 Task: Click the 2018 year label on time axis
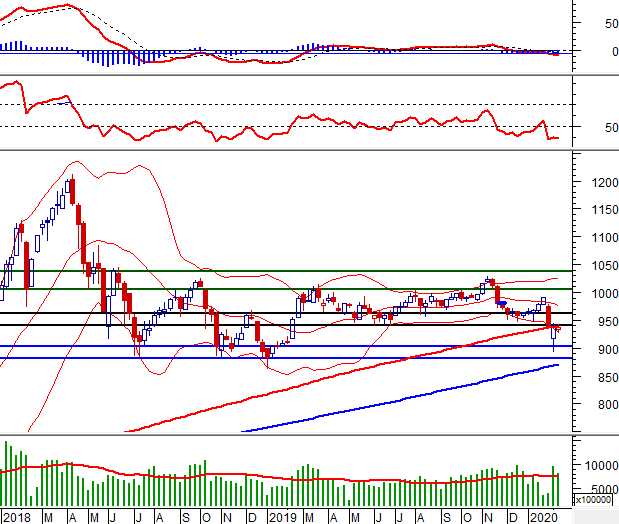pyautogui.click(x=17, y=517)
